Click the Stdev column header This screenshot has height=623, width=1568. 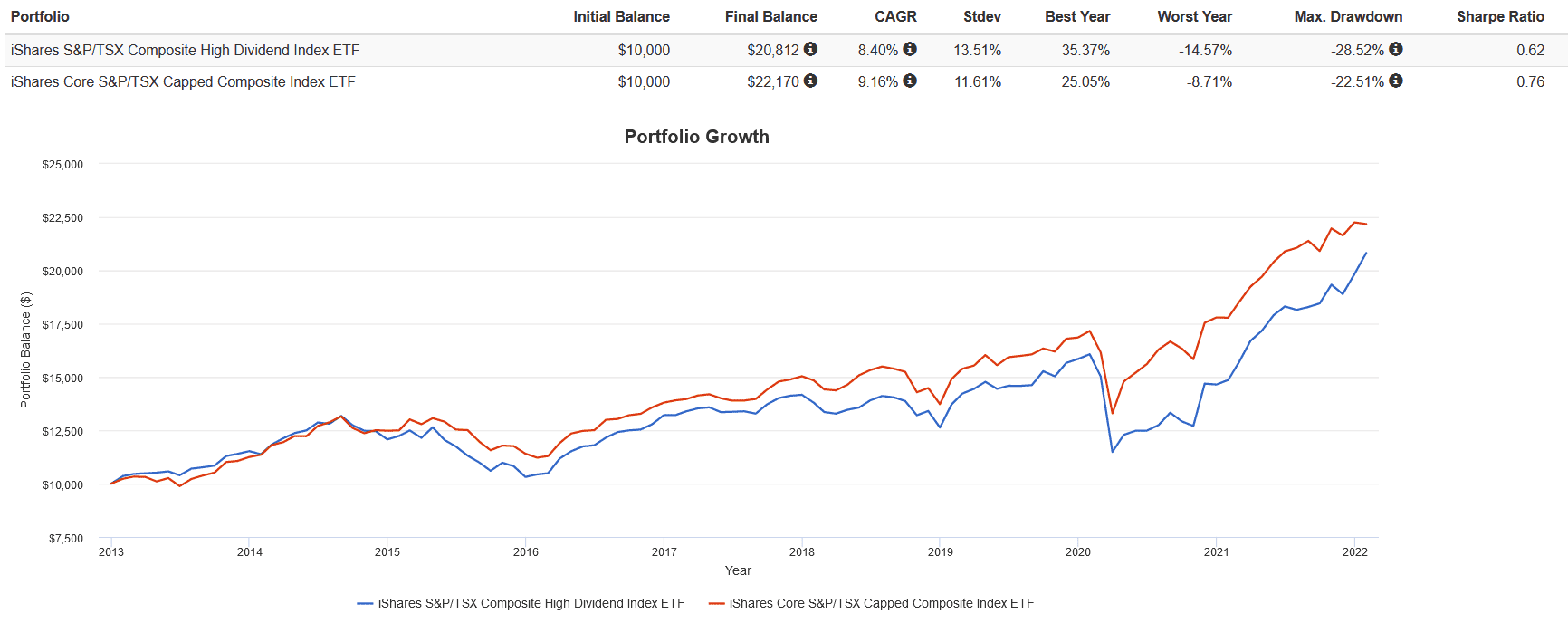(982, 16)
